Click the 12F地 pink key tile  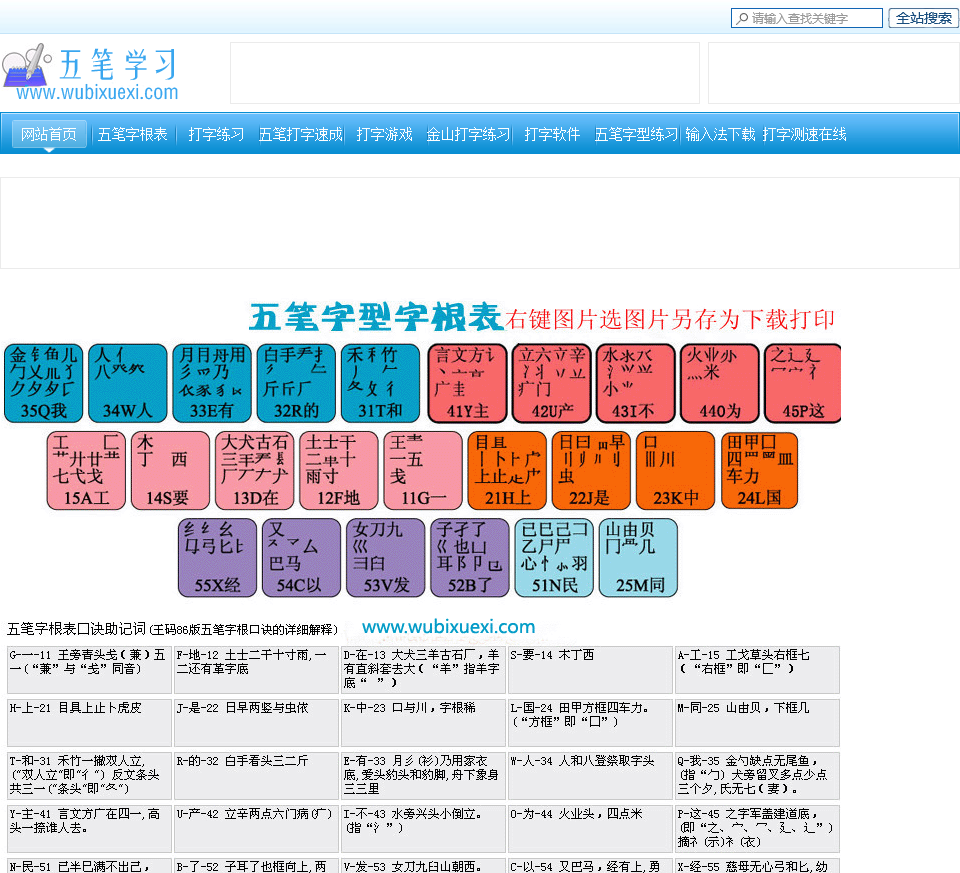pyautogui.click(x=339, y=470)
